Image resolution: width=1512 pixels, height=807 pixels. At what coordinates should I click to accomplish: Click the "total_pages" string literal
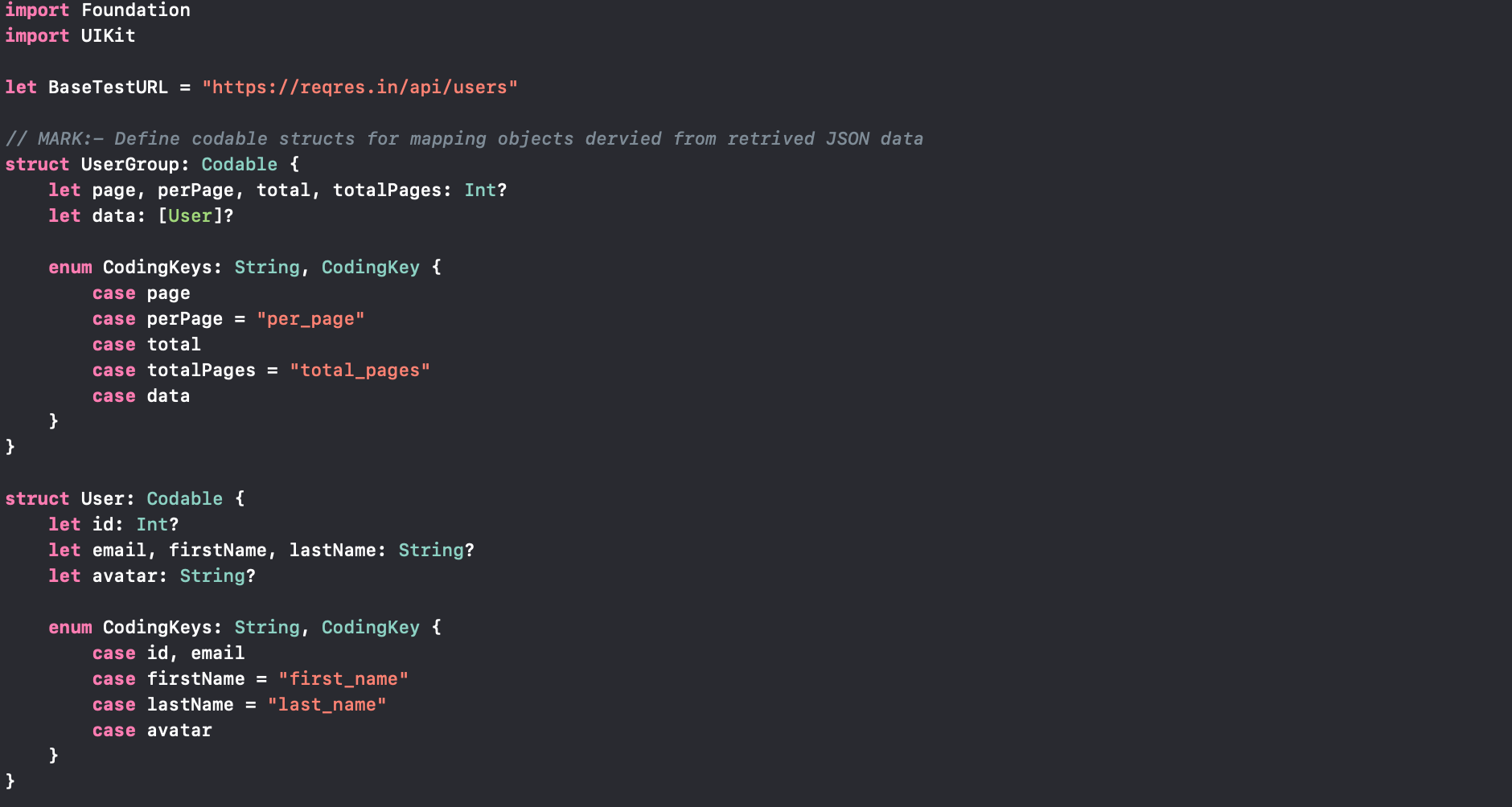pyautogui.click(x=360, y=370)
